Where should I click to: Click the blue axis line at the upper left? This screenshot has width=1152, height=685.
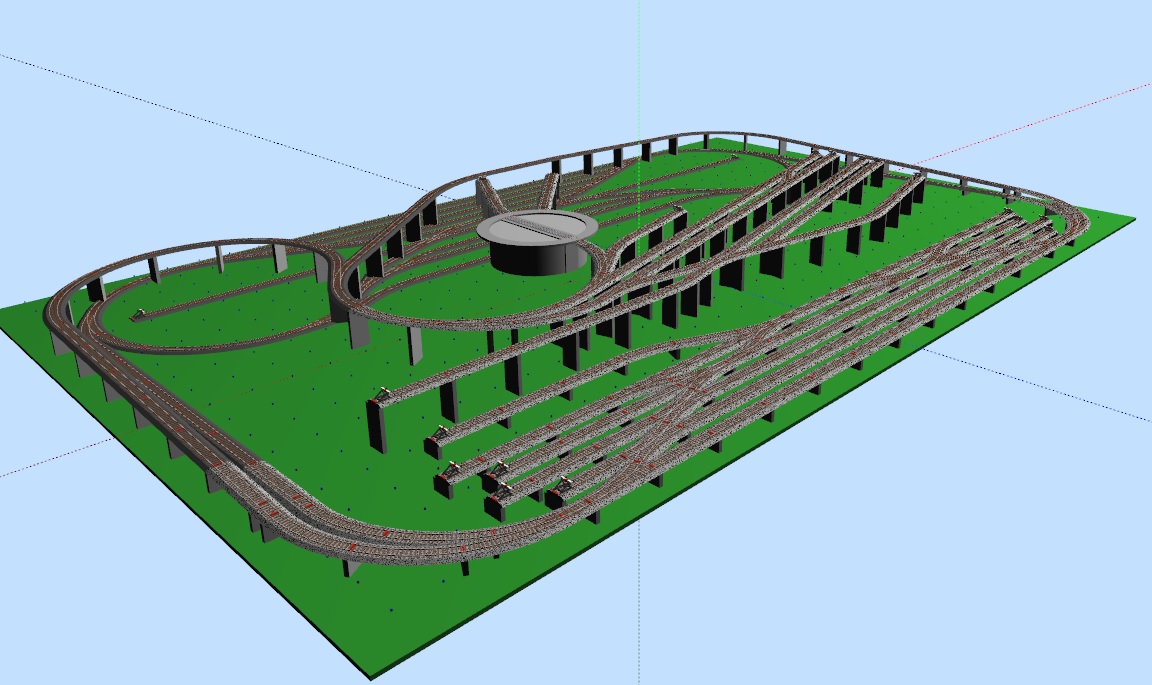200,122
